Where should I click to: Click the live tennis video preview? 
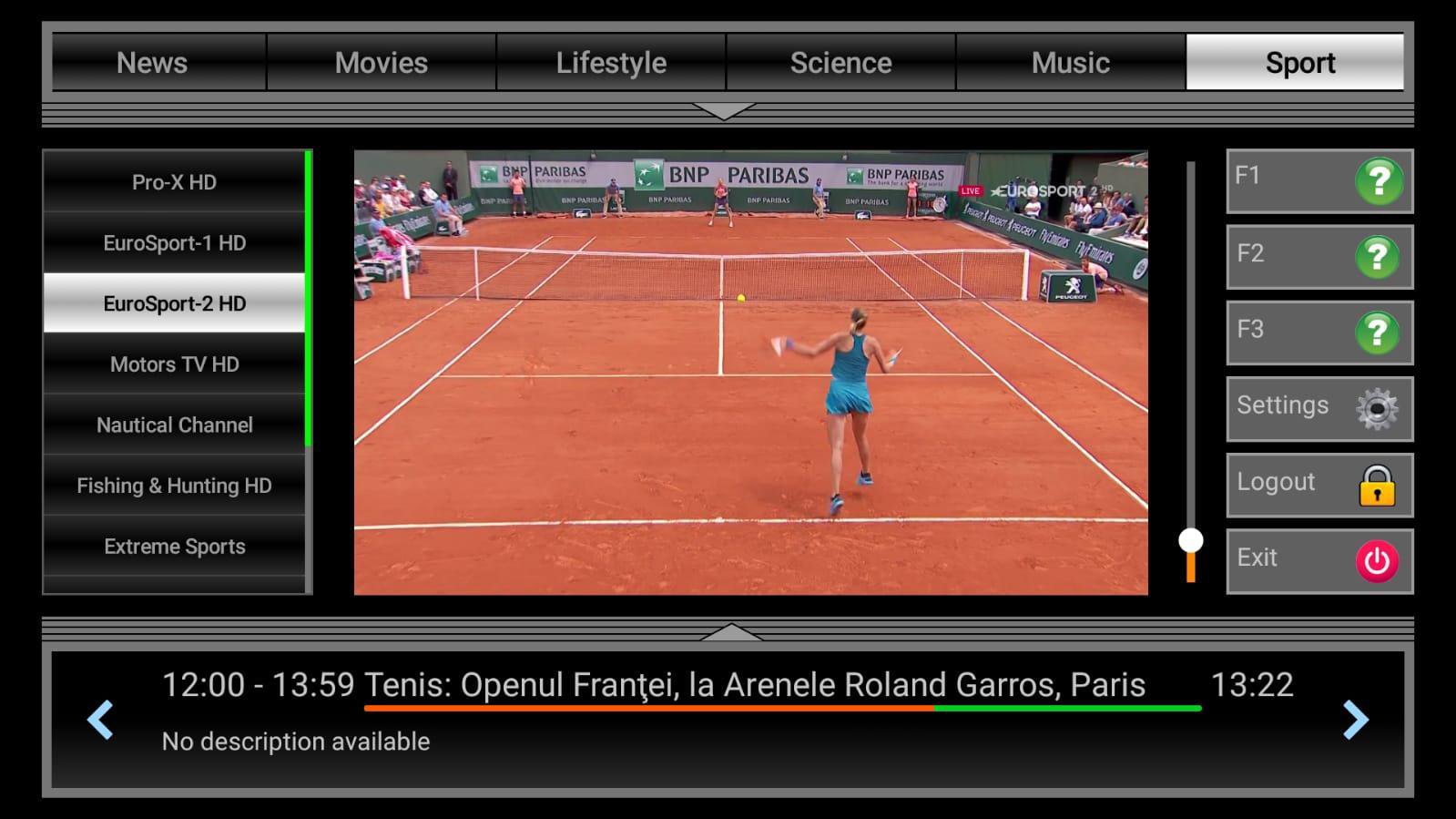pos(750,373)
